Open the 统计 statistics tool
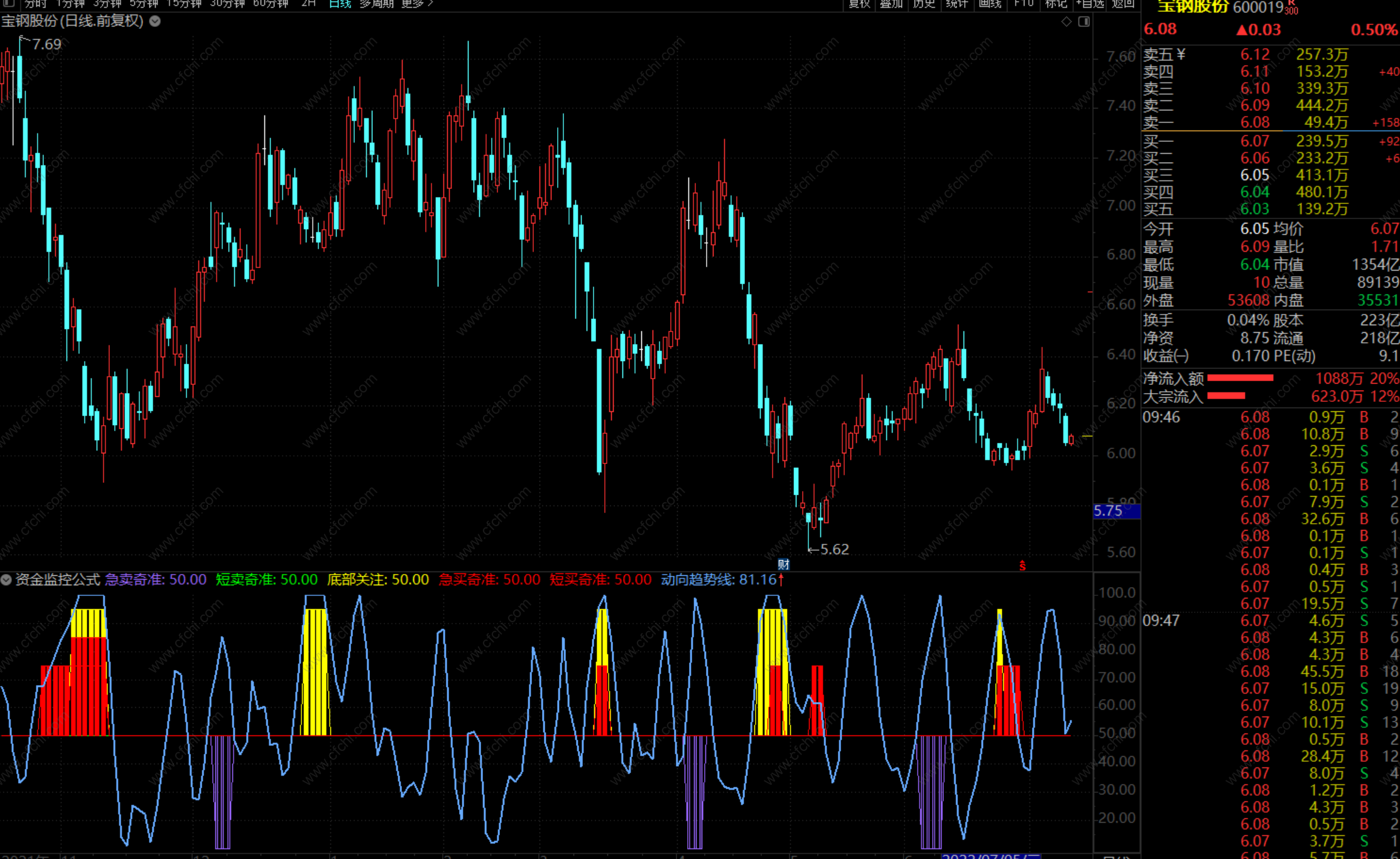This screenshot has width=1400, height=859. [x=957, y=4]
